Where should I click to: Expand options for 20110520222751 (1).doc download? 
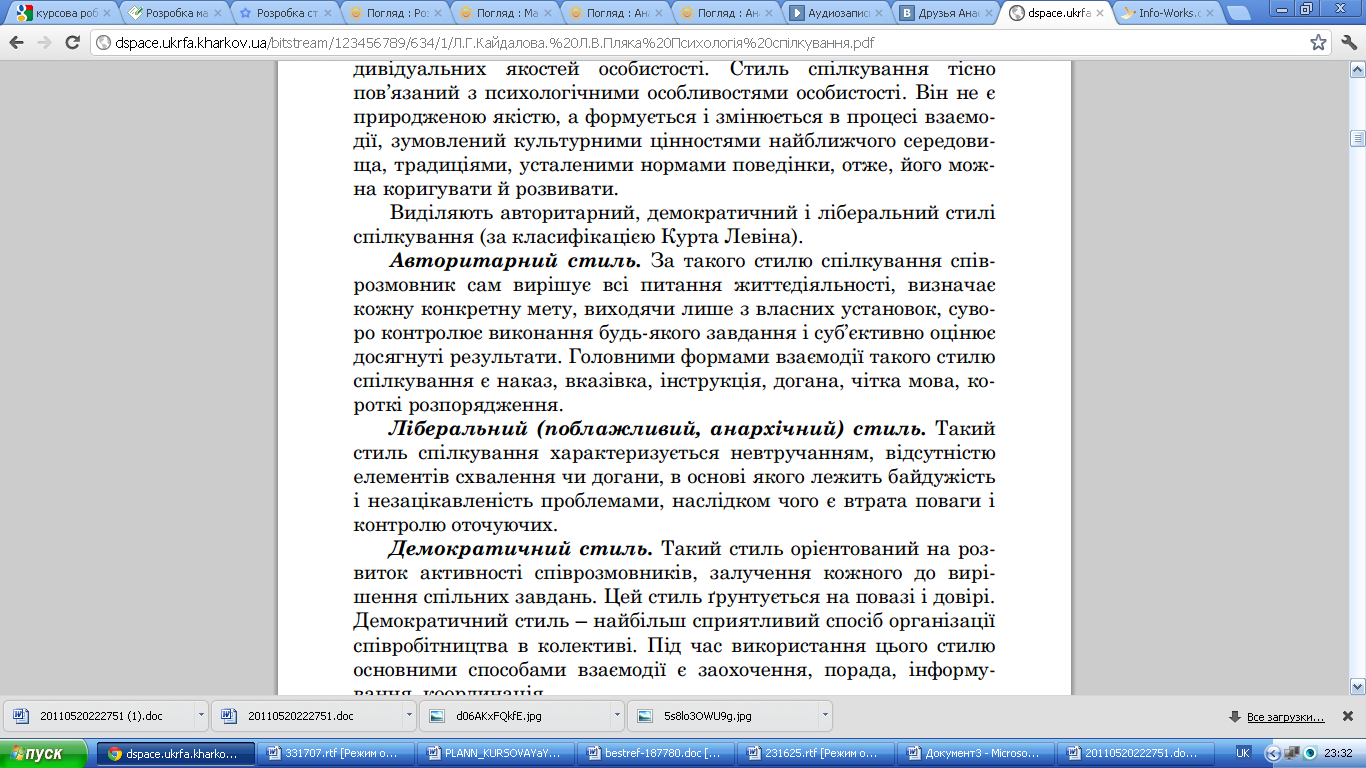[201, 716]
